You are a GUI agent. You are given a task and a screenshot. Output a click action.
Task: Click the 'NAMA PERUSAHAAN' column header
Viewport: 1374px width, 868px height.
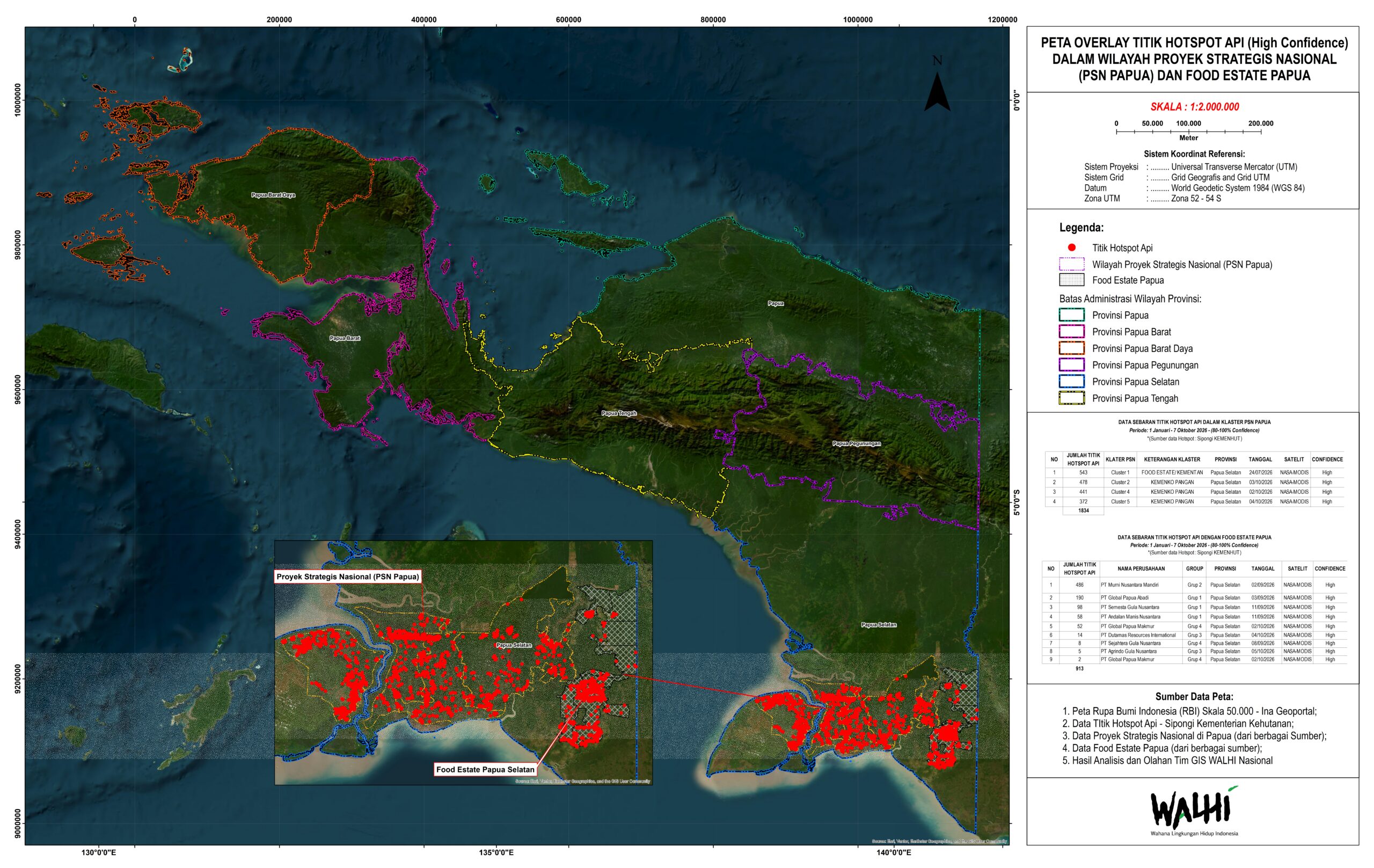click(1141, 568)
